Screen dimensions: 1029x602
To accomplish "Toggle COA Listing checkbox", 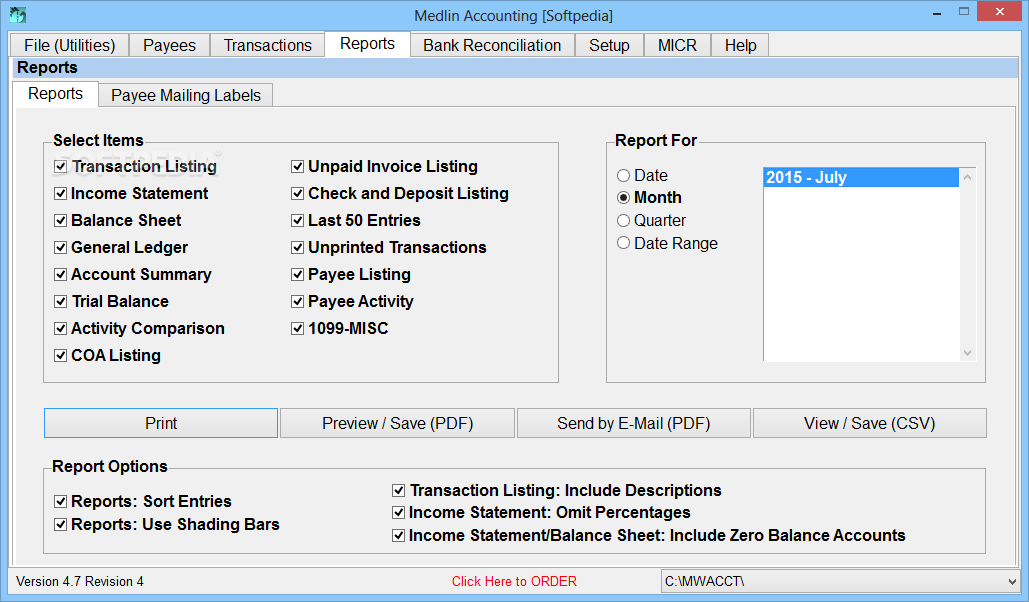I will [x=60, y=355].
